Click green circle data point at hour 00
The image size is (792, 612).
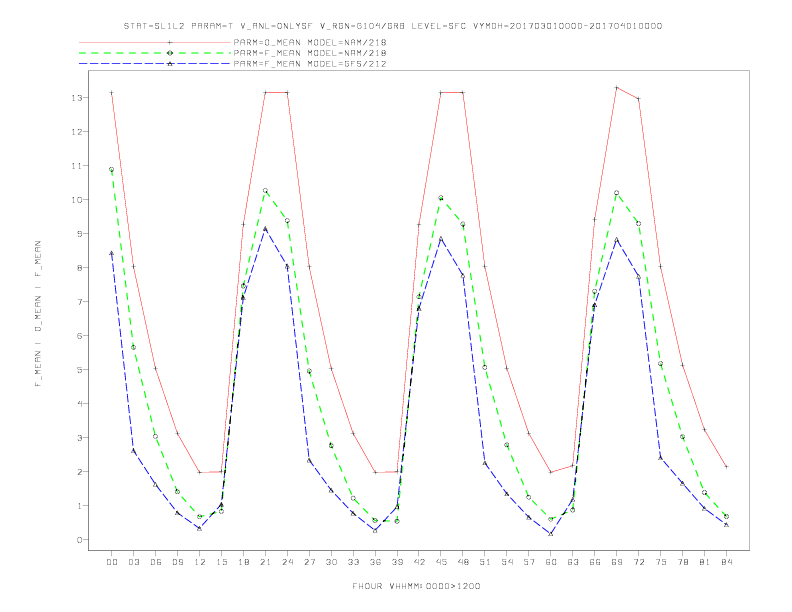click(x=112, y=170)
